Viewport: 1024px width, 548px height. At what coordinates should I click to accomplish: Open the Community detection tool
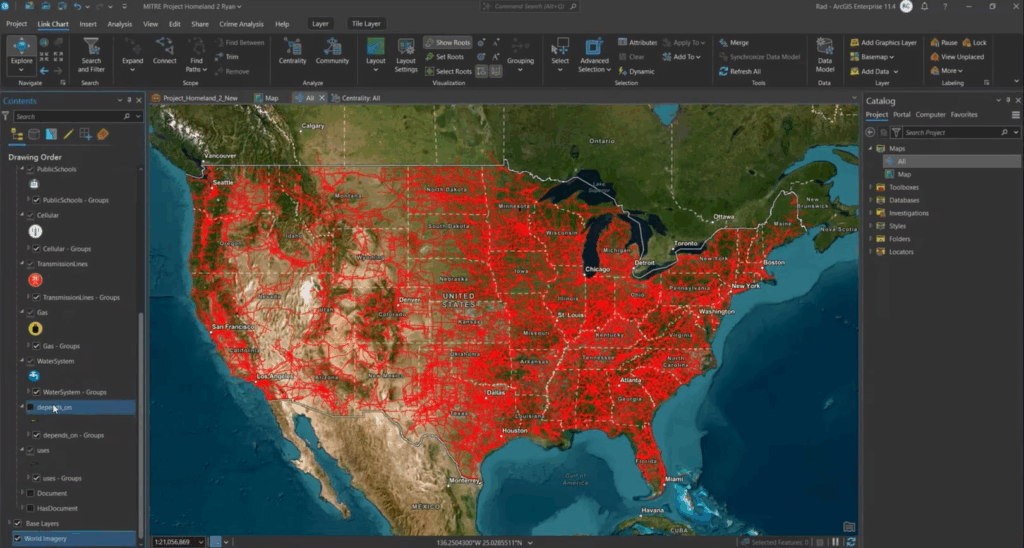coord(332,51)
